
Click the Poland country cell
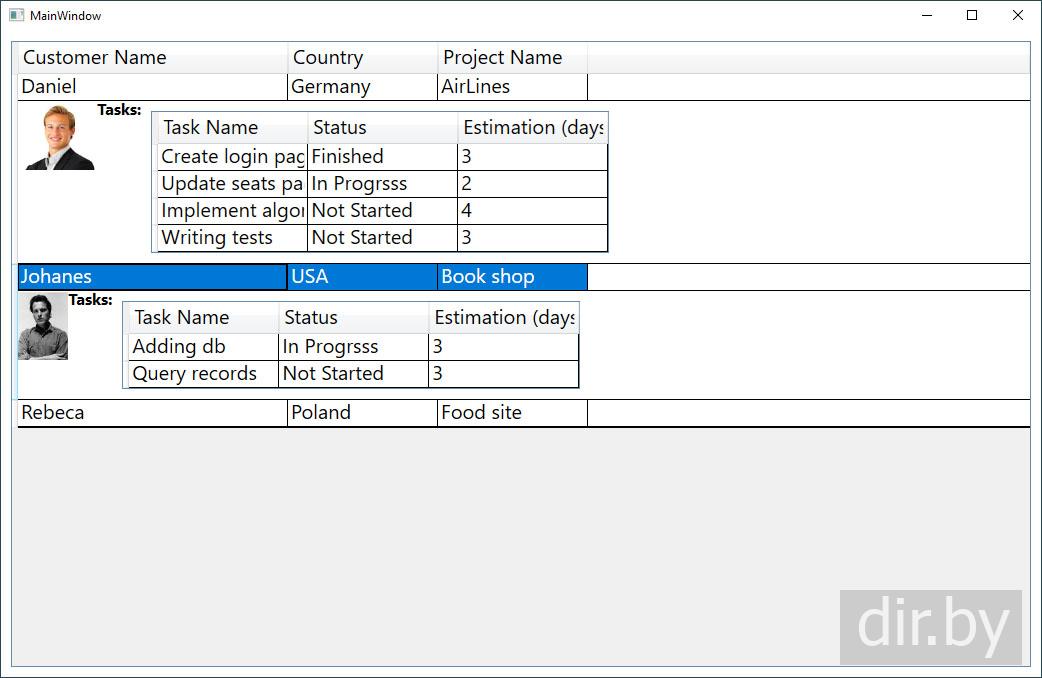(362, 413)
